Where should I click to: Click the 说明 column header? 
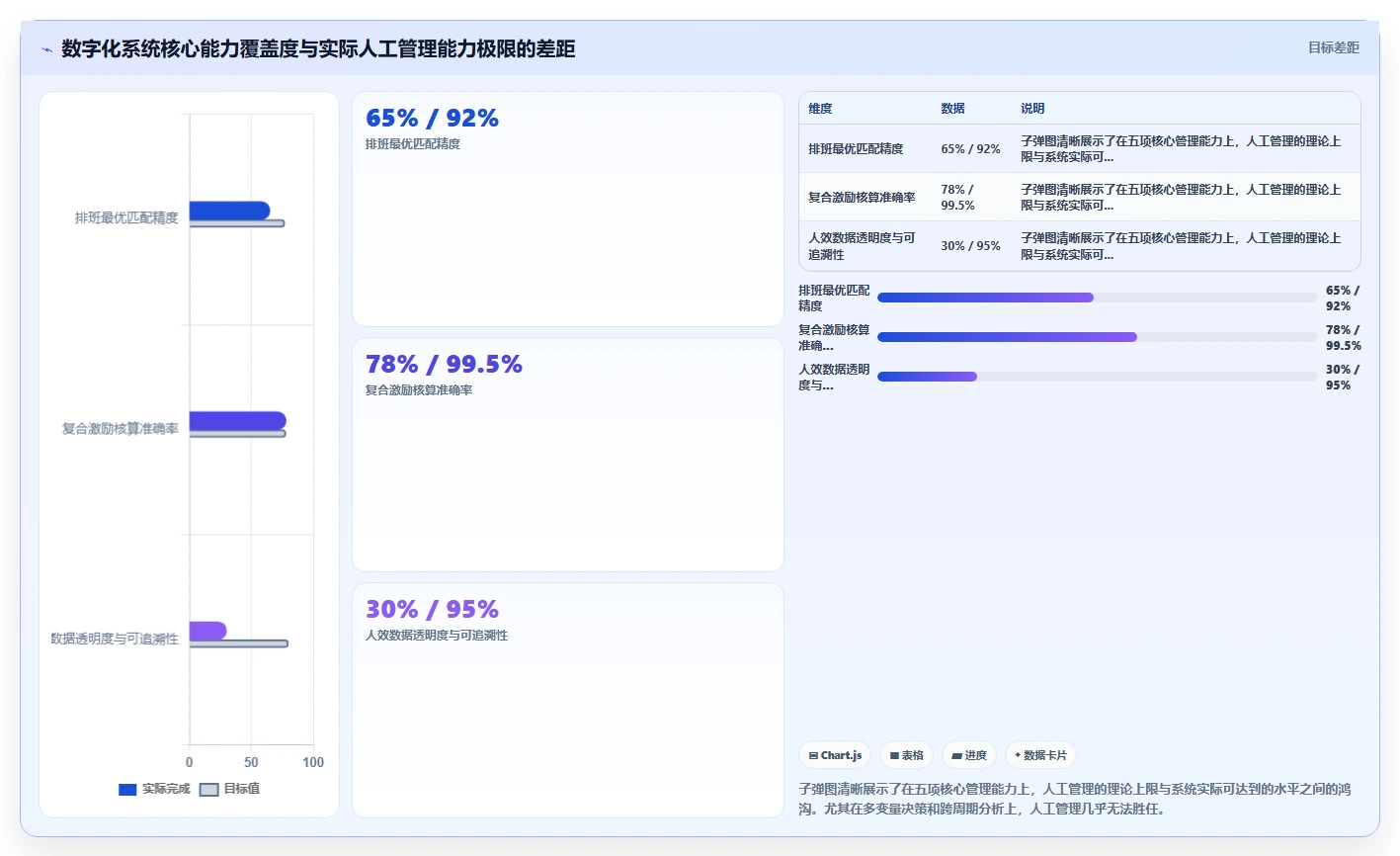[1032, 109]
